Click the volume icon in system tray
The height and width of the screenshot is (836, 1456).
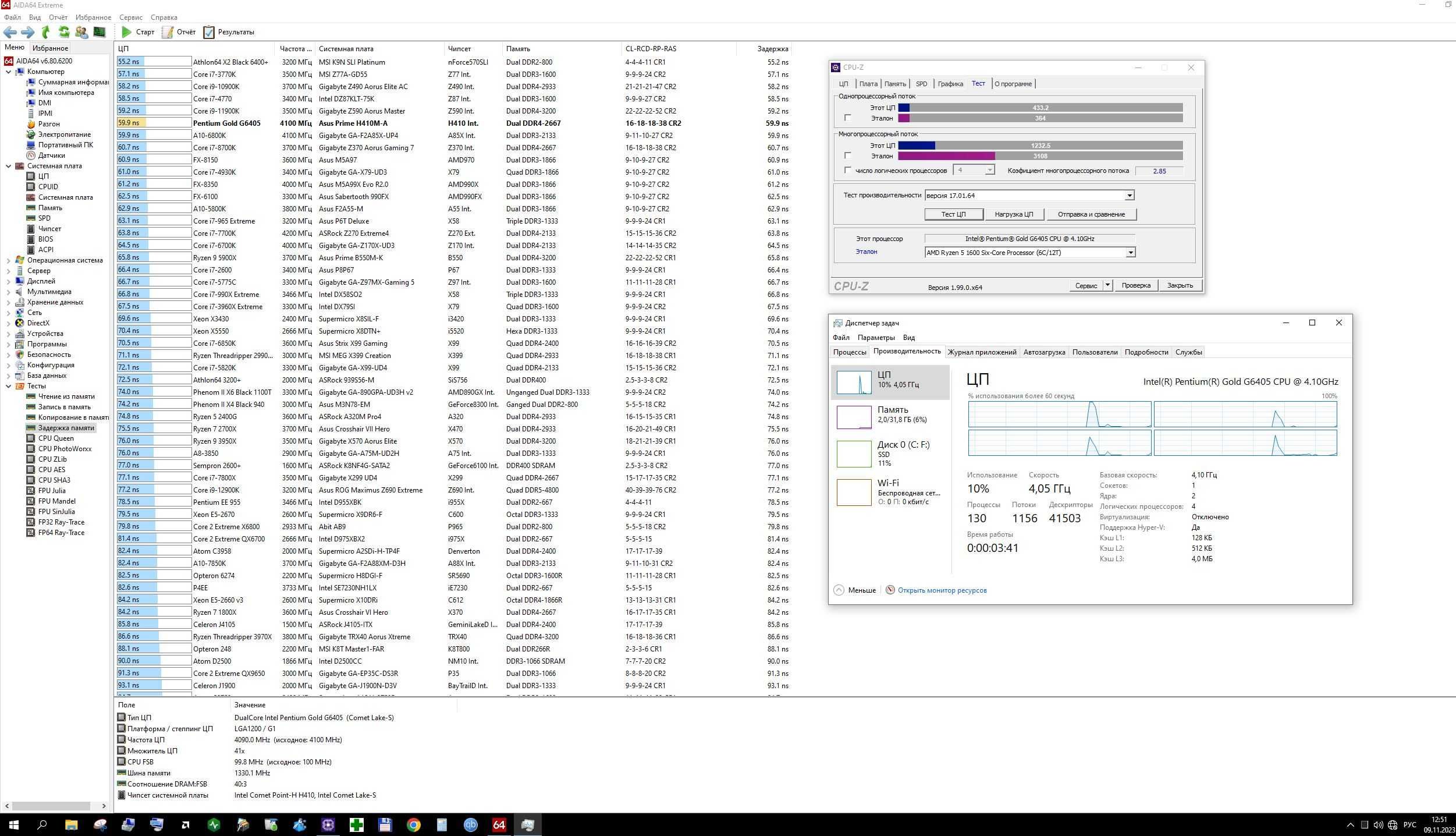1377,825
